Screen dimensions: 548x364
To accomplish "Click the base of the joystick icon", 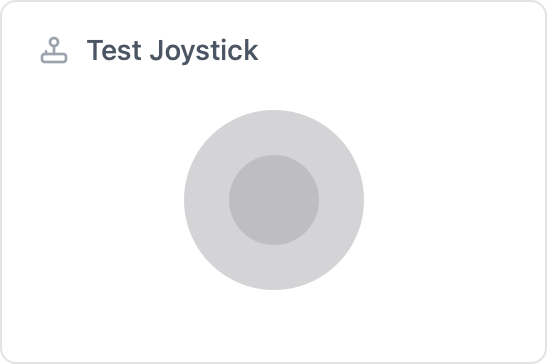I will [x=54, y=58].
